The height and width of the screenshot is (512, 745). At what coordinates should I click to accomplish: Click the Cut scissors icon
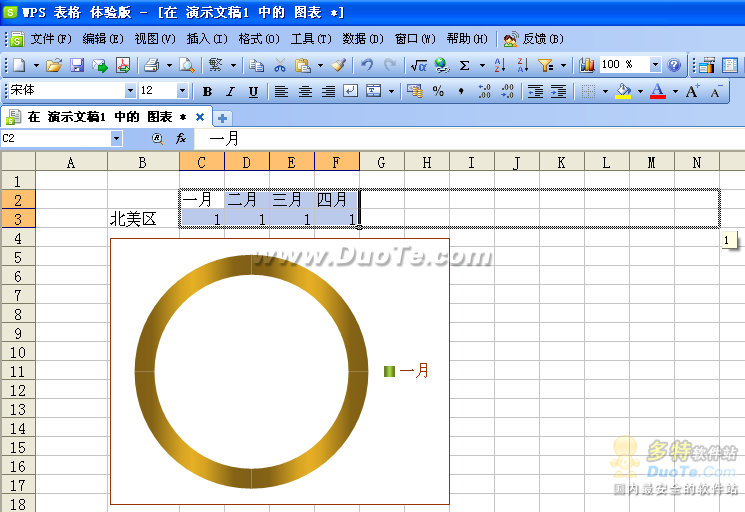tap(280, 65)
